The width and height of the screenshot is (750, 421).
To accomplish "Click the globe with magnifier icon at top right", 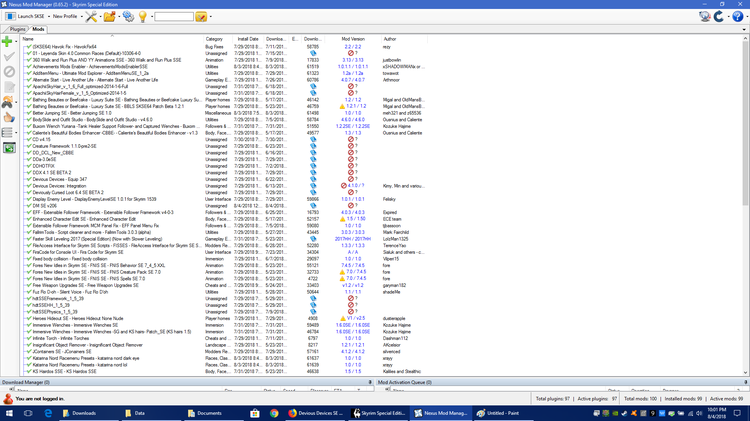I will pos(705,17).
